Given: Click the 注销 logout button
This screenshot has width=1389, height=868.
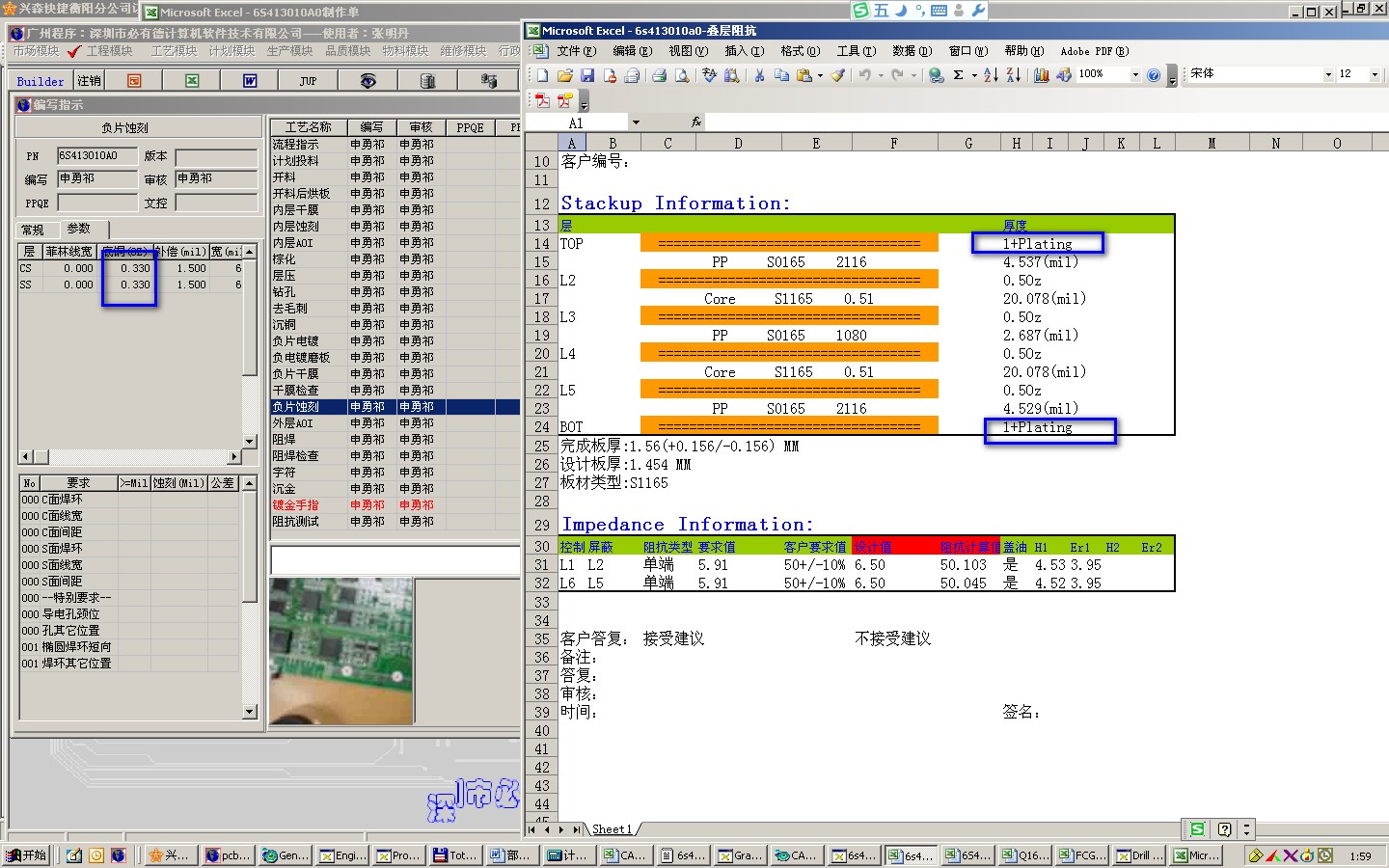Looking at the screenshot, I should click(89, 81).
